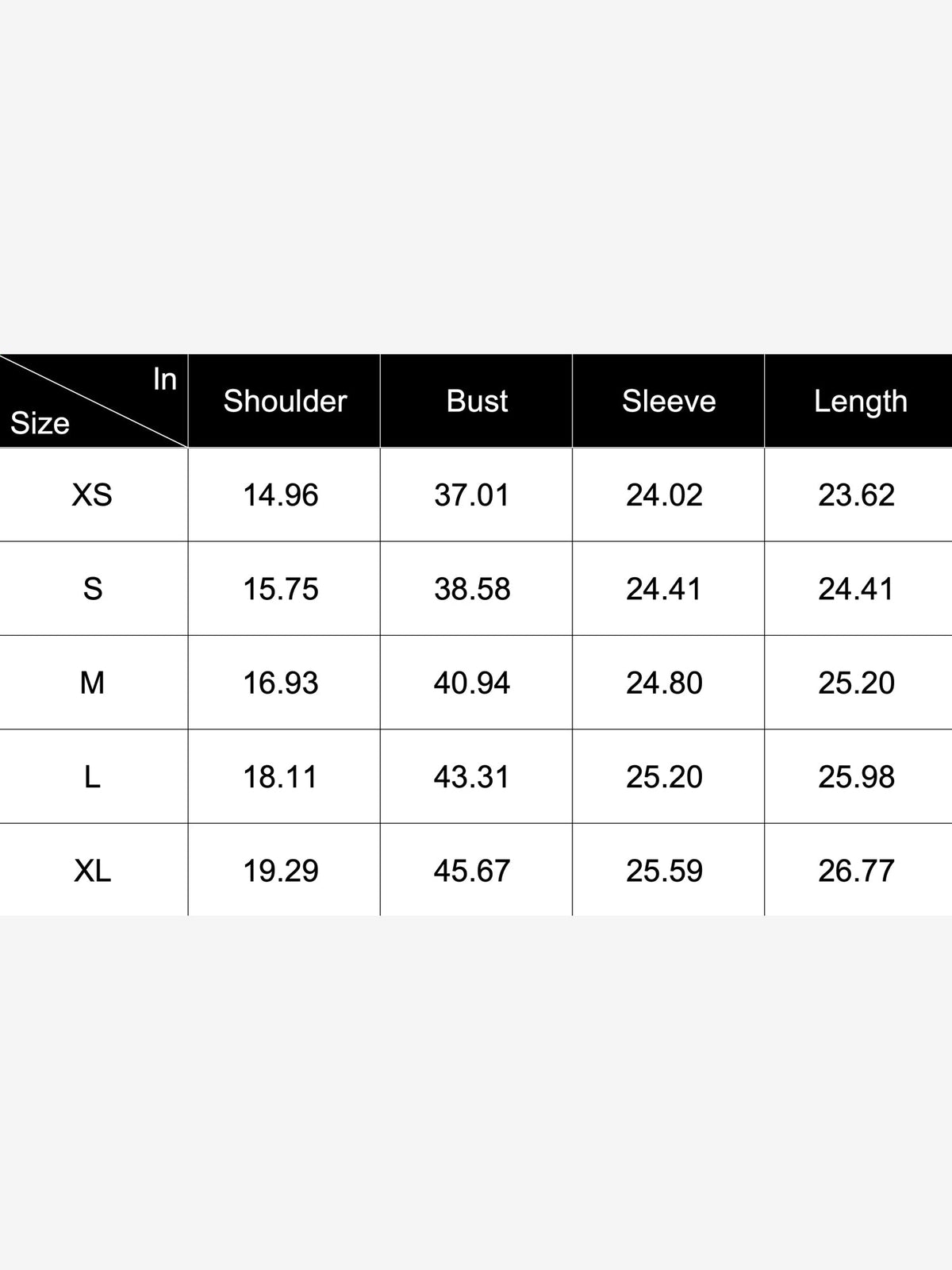Viewport: 952px width, 1270px height.
Task: Click the XS length value 23.62
Action: click(857, 495)
